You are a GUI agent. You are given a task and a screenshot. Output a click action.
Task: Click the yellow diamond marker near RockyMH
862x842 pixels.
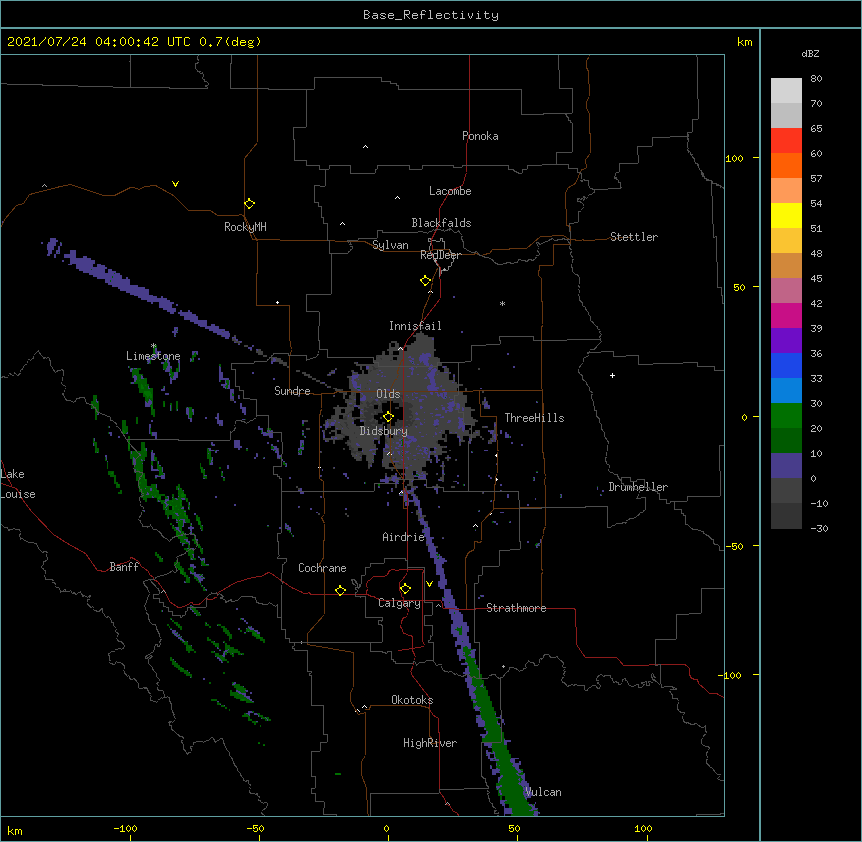pyautogui.click(x=249, y=204)
